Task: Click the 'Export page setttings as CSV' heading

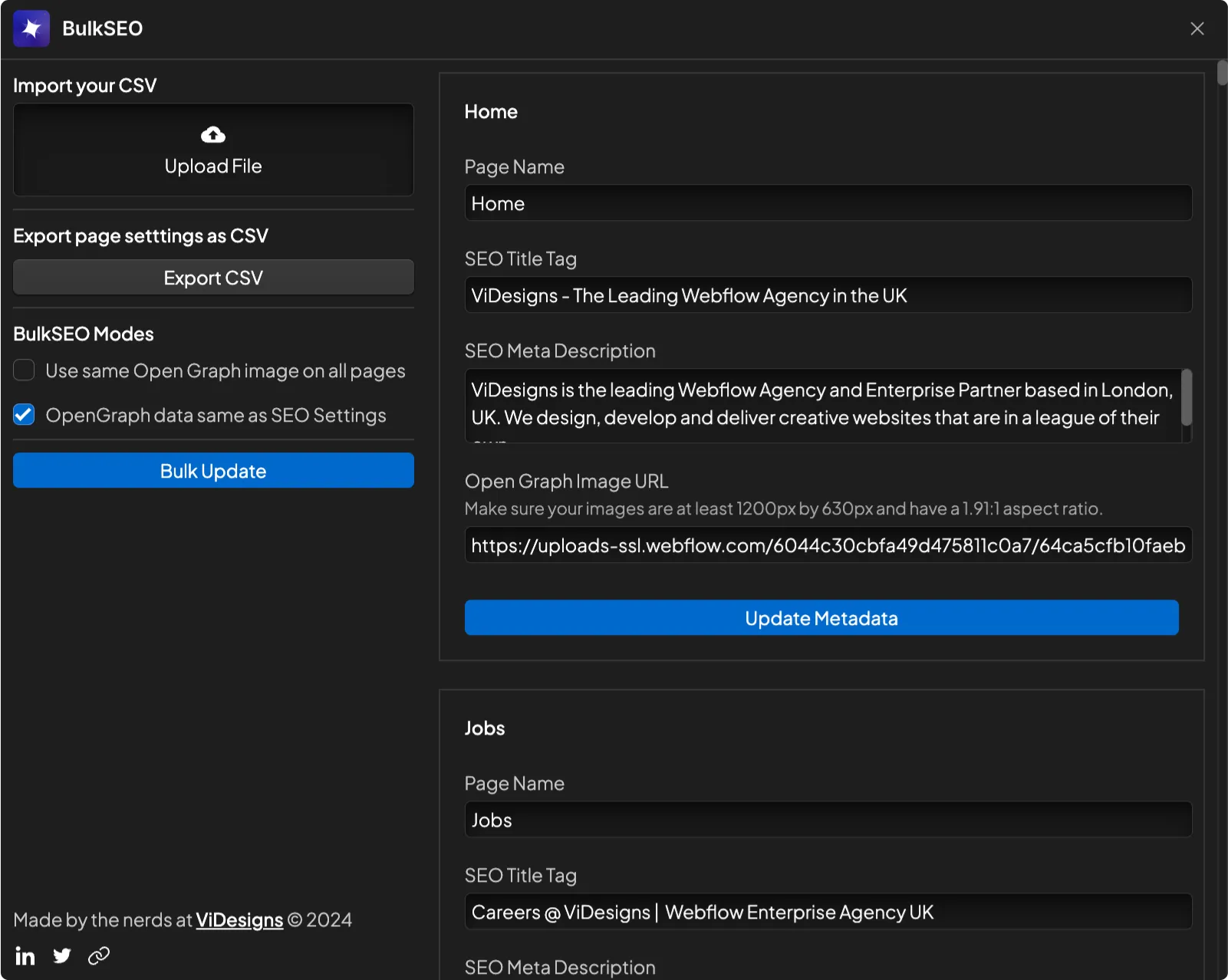Action: click(x=141, y=235)
